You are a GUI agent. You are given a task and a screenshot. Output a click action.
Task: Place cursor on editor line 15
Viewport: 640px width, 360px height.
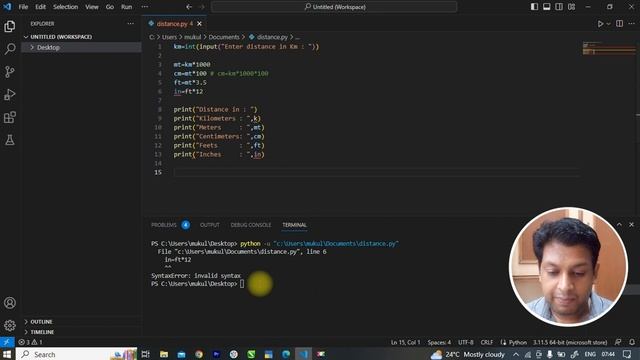pyautogui.click(x=376, y=172)
